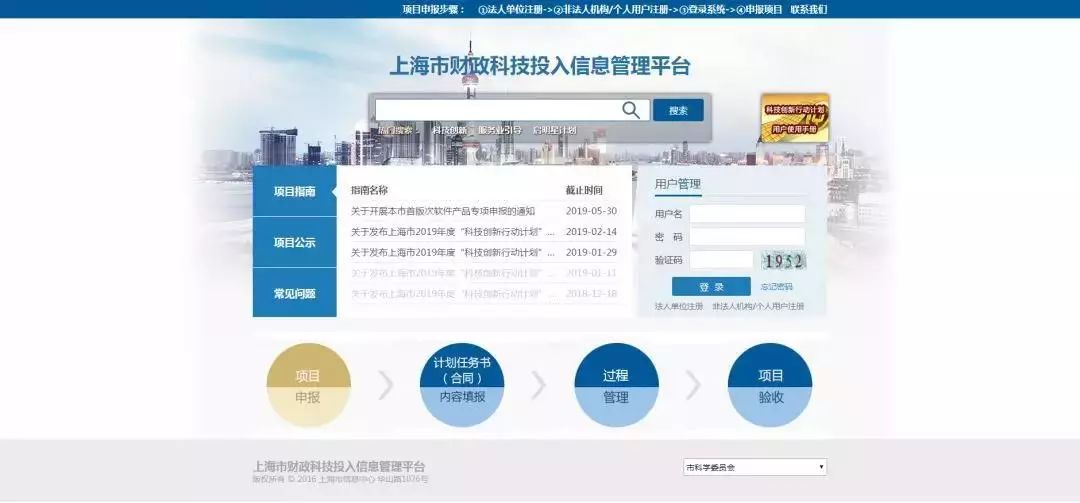This screenshot has height=503, width=1080.
Task: Focus the 用户名 input field
Action: tap(747, 214)
